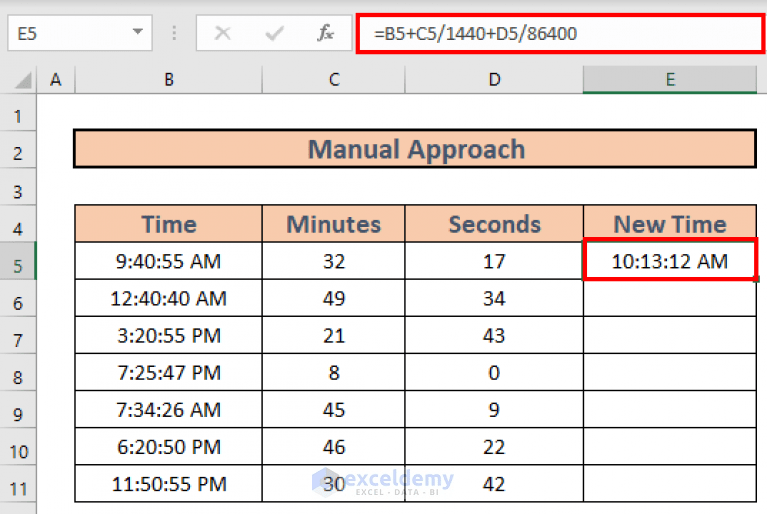Select Minutes cell containing 32

click(334, 261)
